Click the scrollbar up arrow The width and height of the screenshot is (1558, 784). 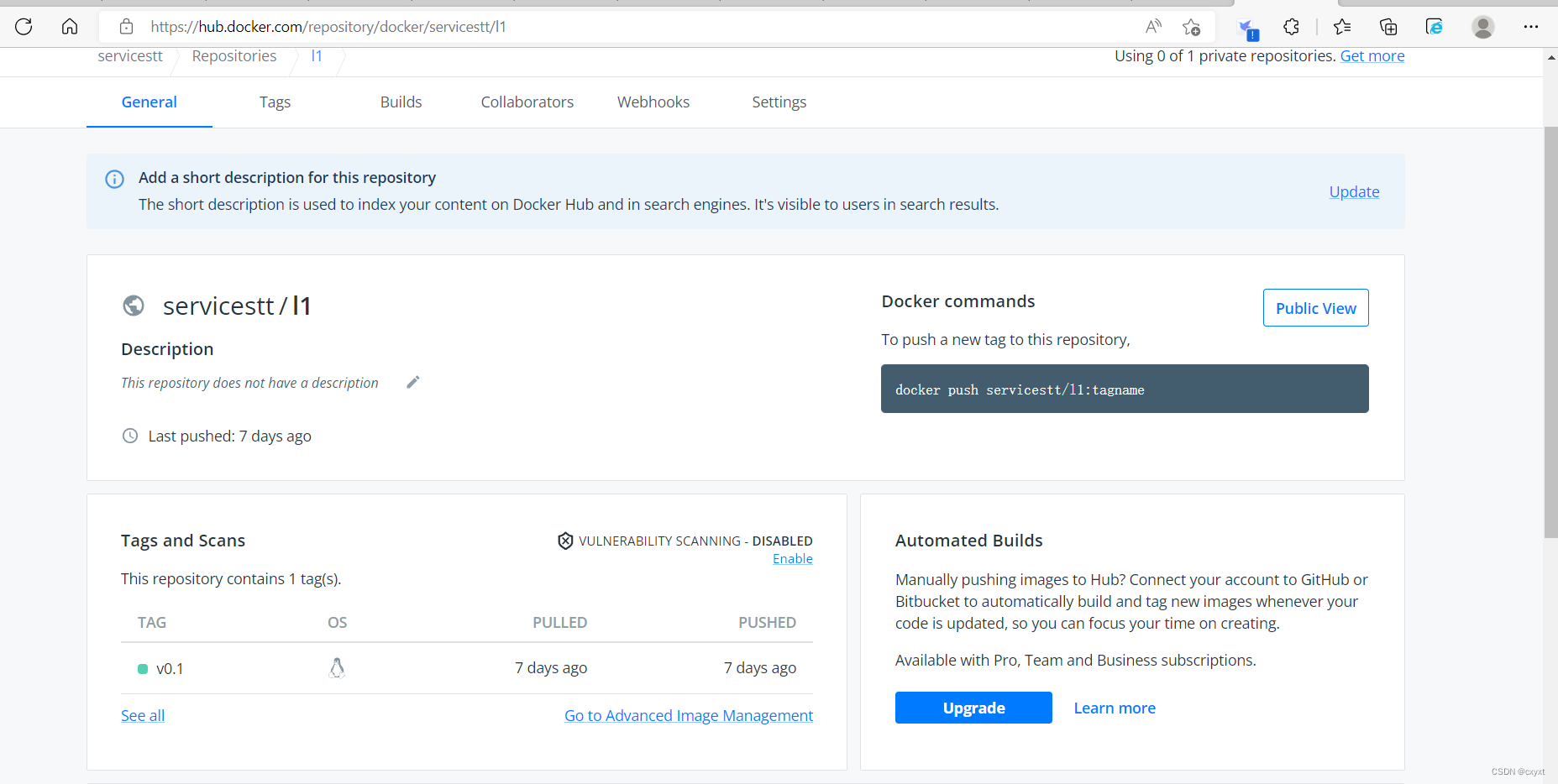(x=1550, y=57)
